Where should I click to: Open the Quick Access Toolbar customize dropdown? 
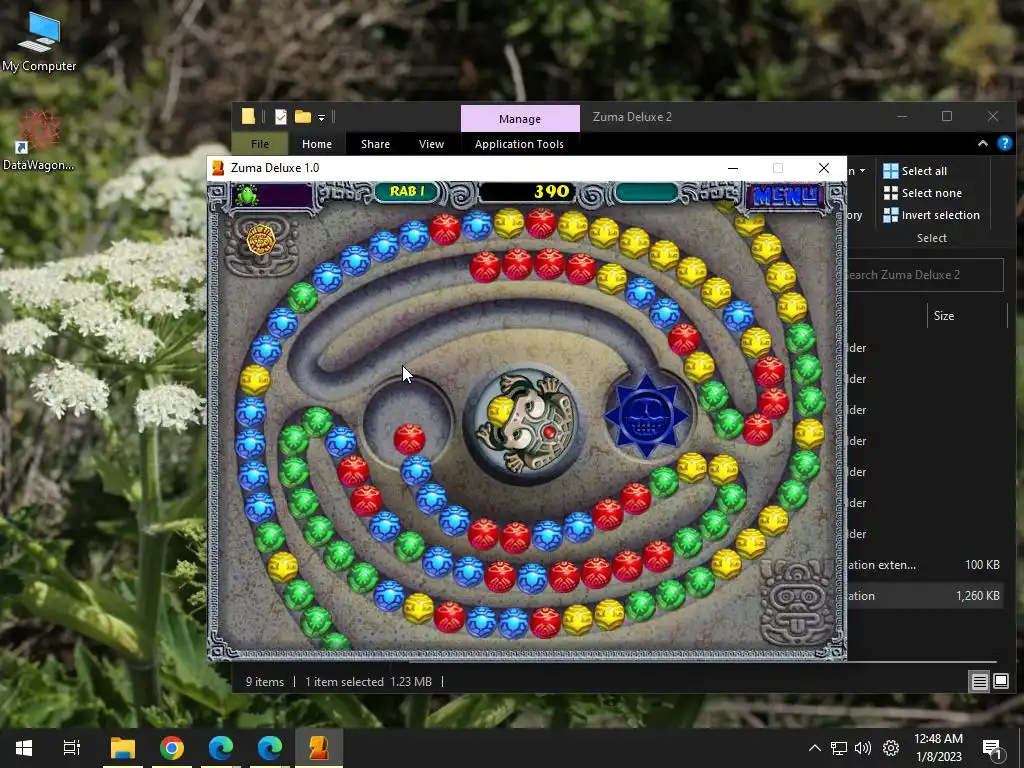[321, 118]
